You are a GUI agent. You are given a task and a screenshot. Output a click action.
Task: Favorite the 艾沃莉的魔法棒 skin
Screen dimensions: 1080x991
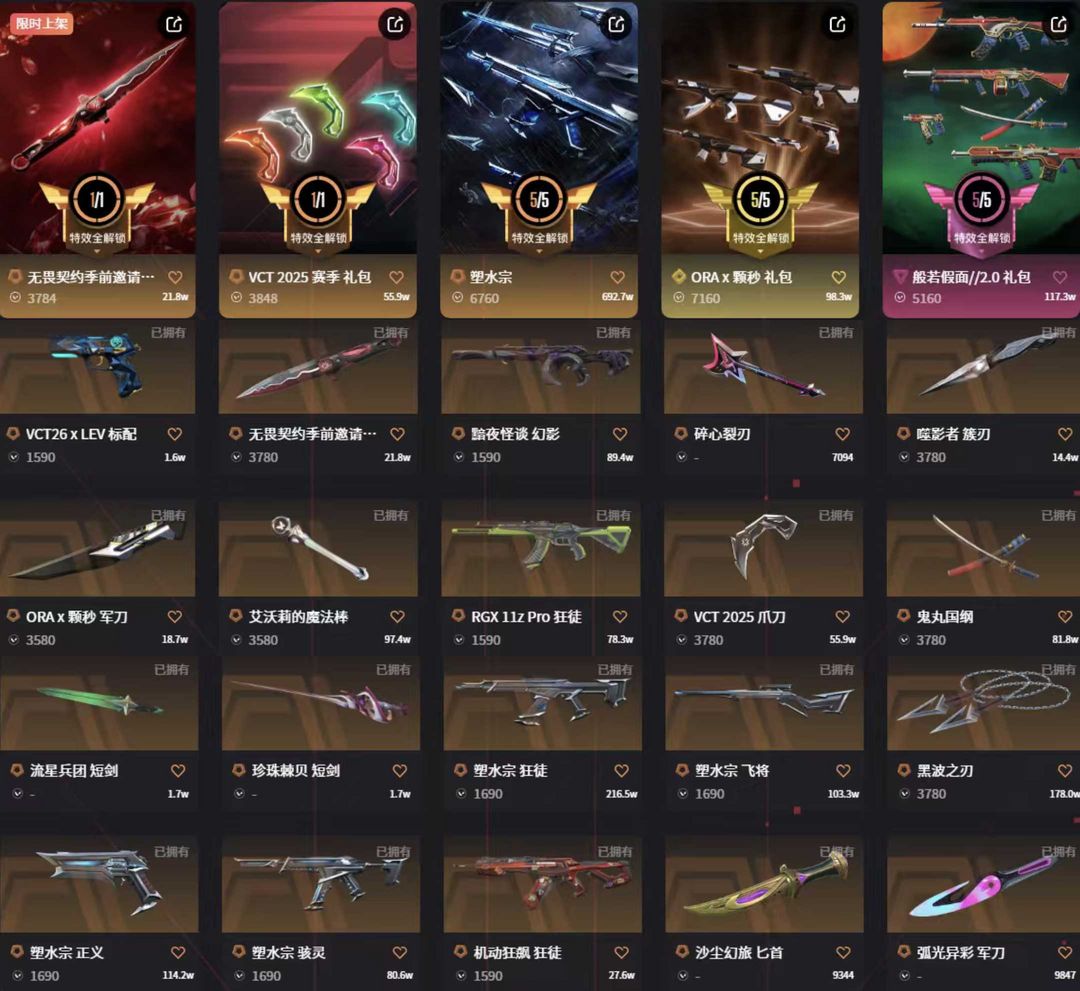tap(397, 616)
